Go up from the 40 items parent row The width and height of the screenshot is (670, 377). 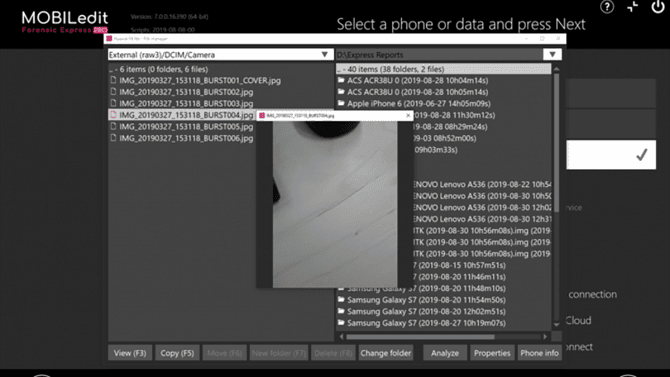coord(443,69)
